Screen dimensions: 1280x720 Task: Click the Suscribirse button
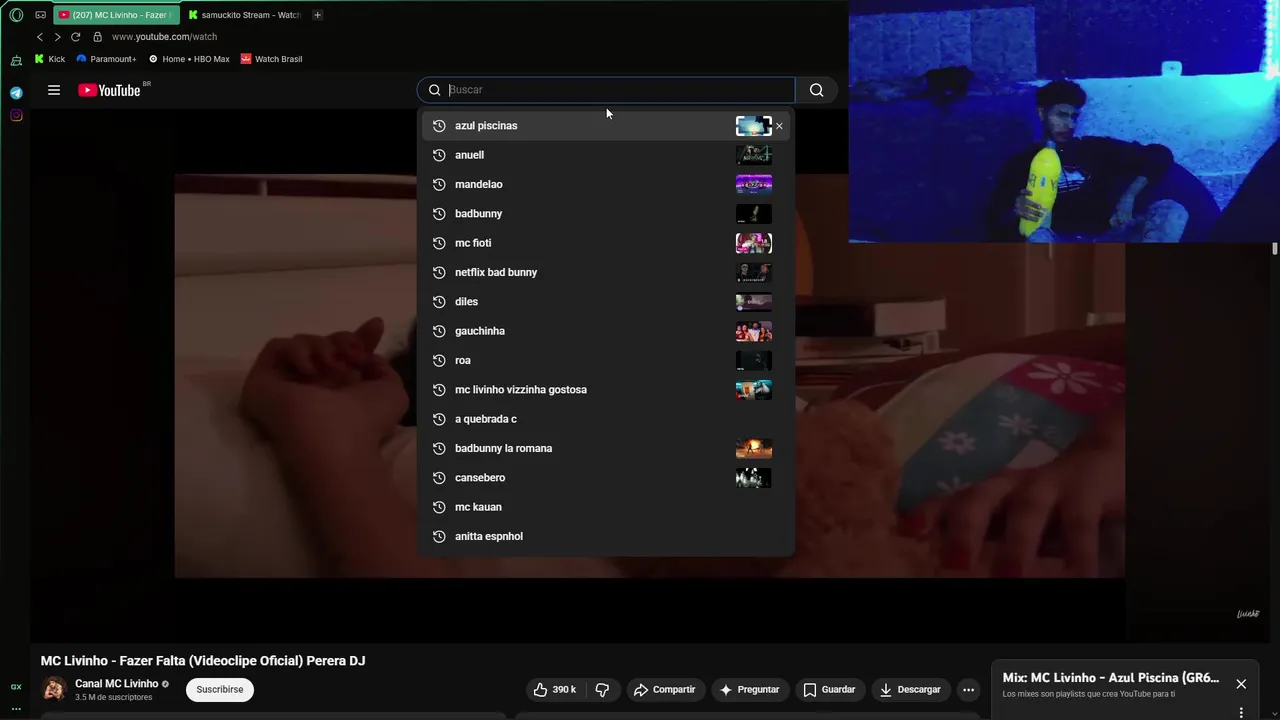220,689
